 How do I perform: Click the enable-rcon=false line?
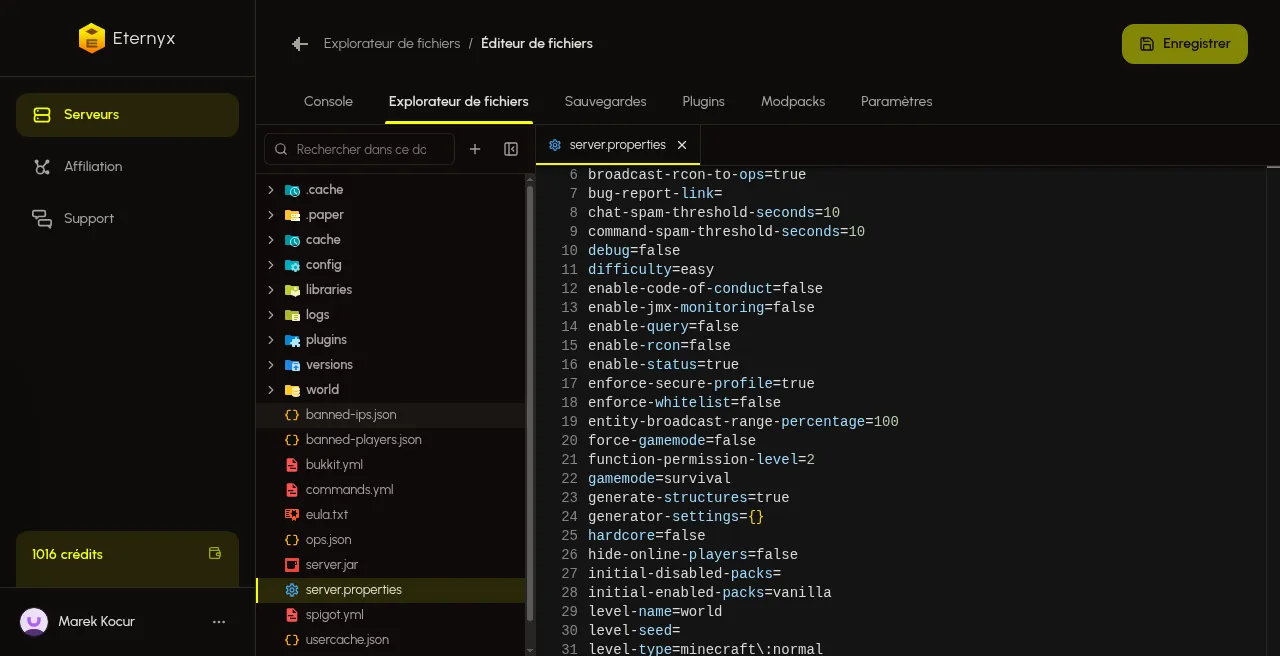click(x=659, y=346)
